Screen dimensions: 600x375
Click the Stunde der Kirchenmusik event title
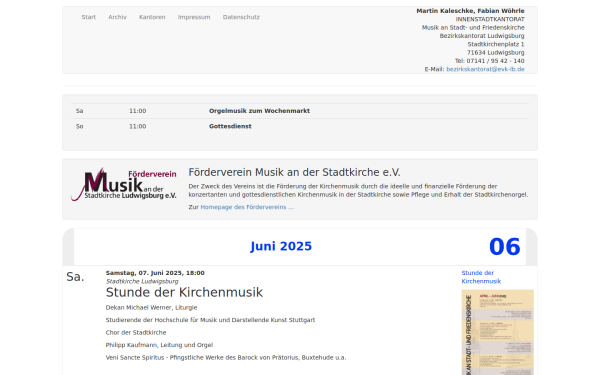tap(184, 292)
